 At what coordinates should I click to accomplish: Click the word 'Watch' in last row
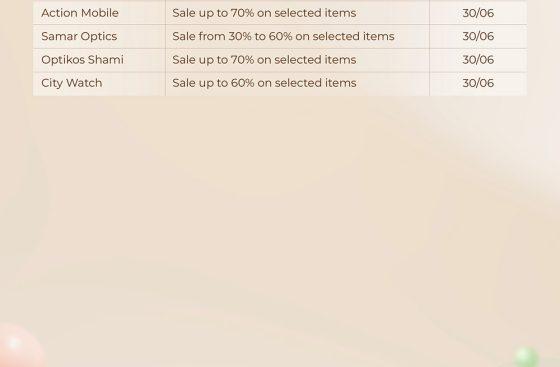[84, 83]
